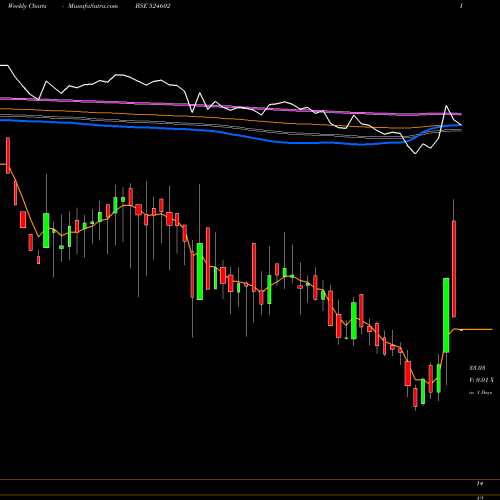Image resolution: width=500 pixels, height=500 pixels.
Task: Click the 'MunafaSutra.com' label
Action: coord(93,6)
